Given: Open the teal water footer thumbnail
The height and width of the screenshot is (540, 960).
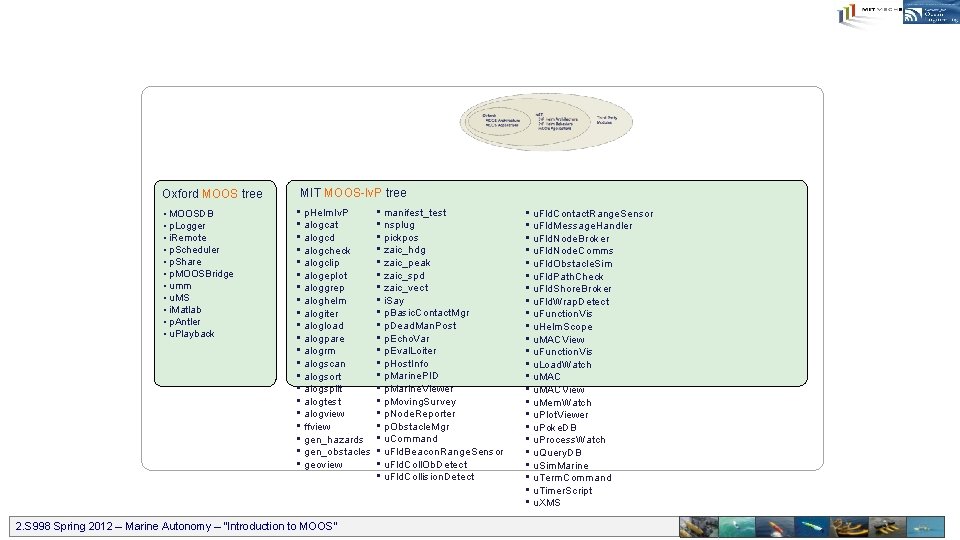Looking at the screenshot, I should (x=737, y=527).
